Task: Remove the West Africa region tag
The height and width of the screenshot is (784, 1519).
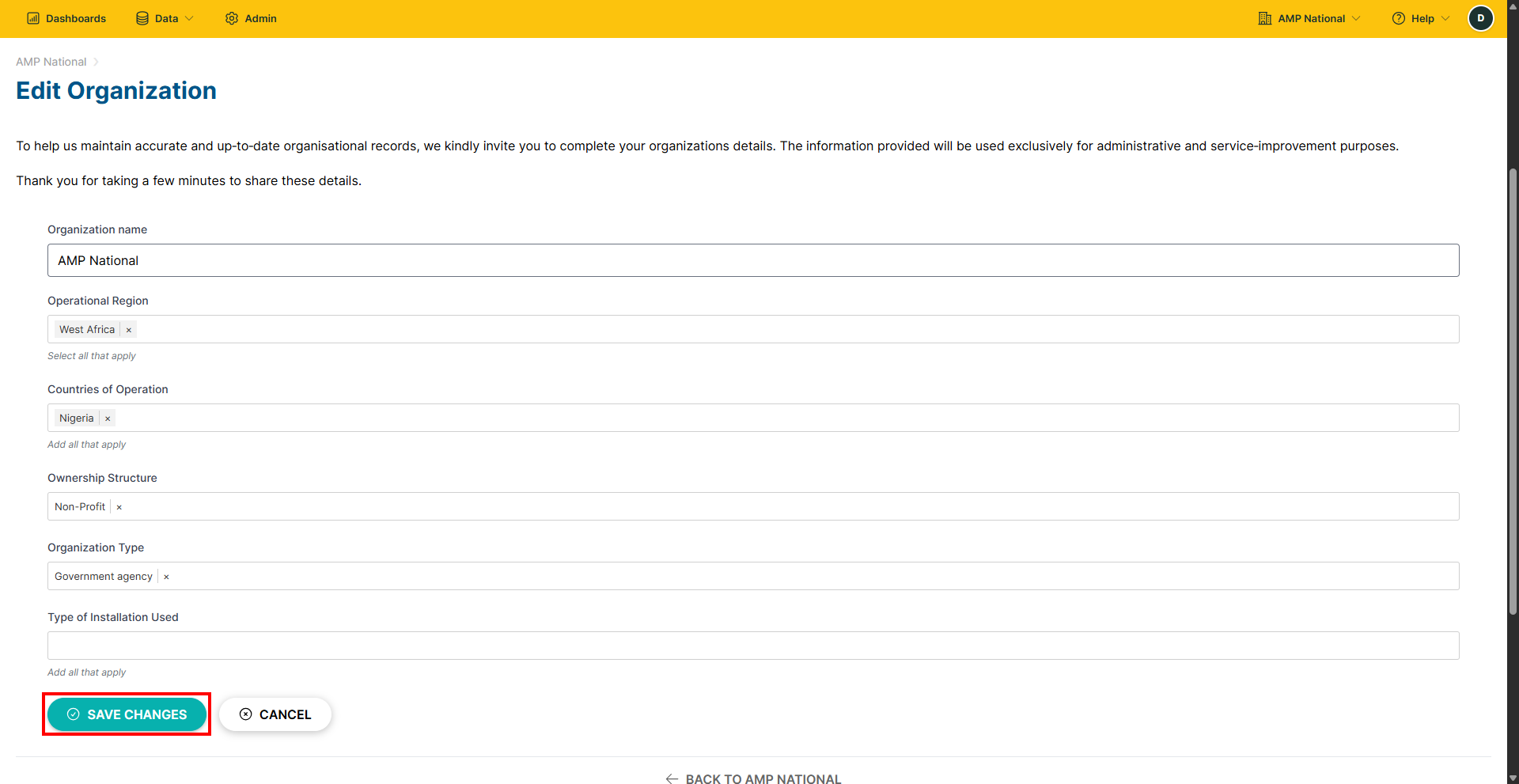Action: 129,330
